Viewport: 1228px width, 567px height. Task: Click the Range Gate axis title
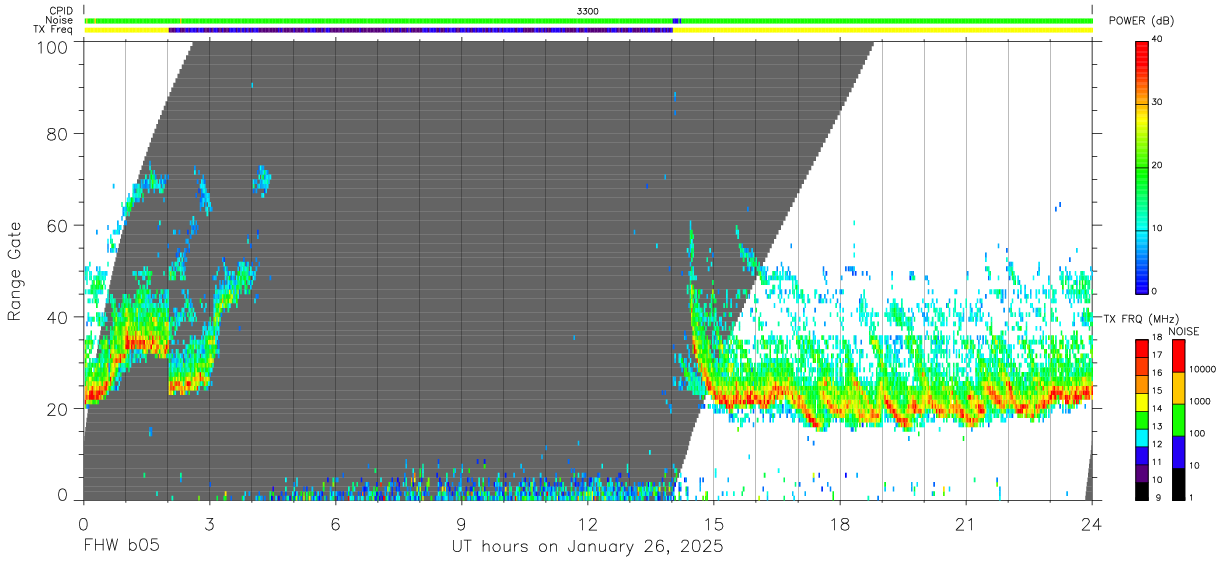[15, 272]
